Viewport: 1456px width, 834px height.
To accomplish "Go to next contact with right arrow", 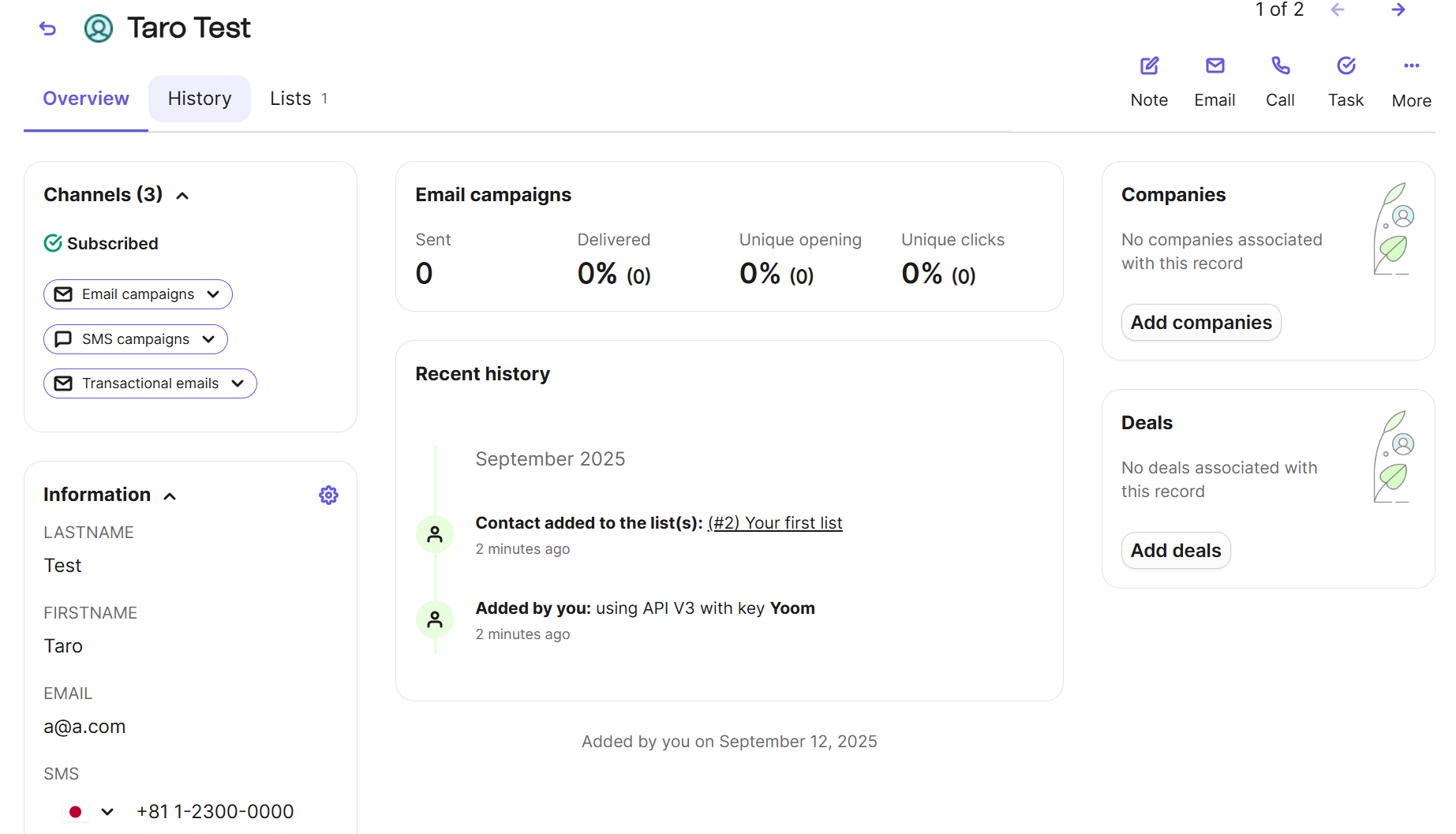I will click(x=1398, y=10).
